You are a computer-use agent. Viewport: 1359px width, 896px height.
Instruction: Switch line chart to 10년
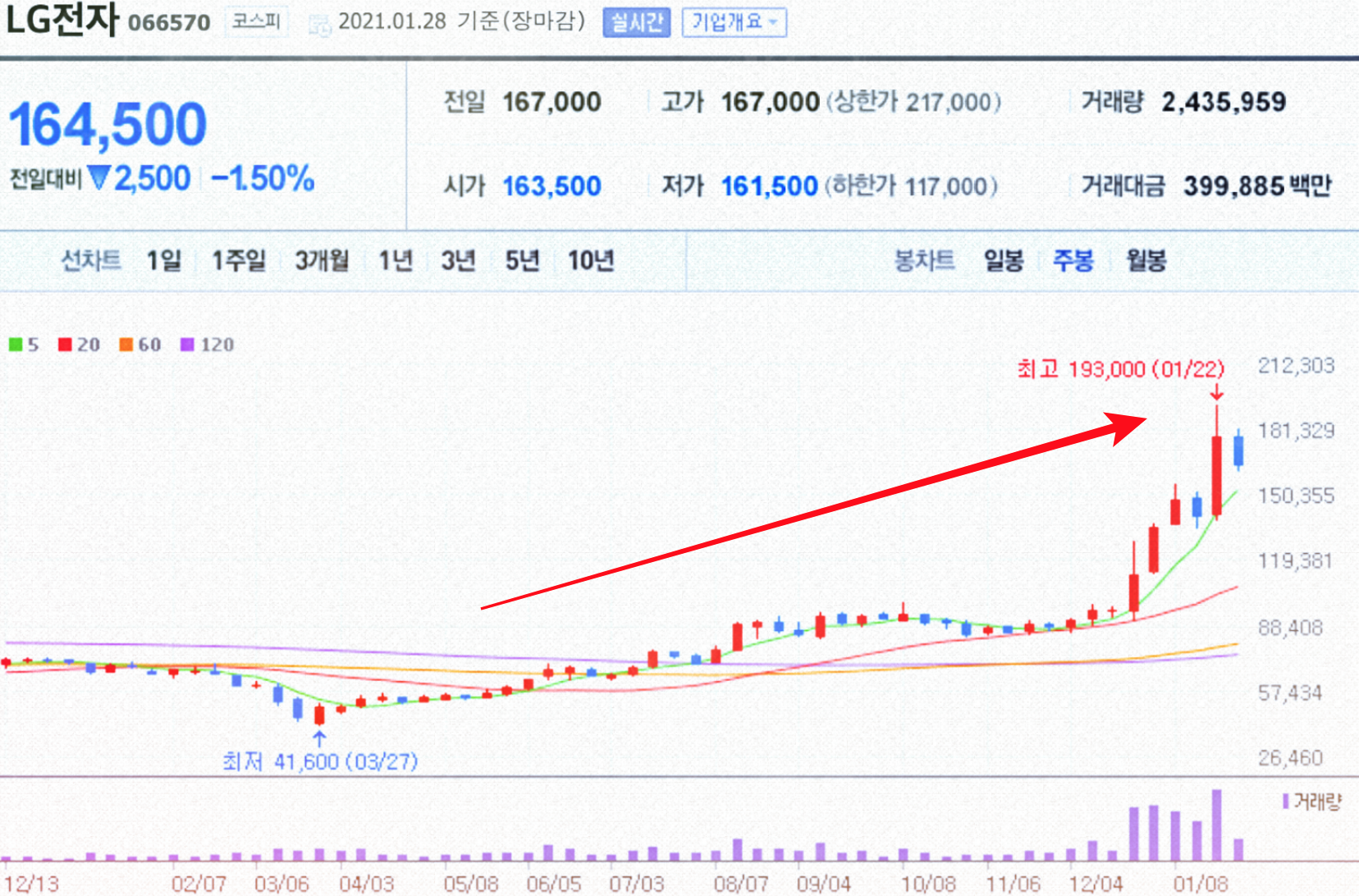591,261
